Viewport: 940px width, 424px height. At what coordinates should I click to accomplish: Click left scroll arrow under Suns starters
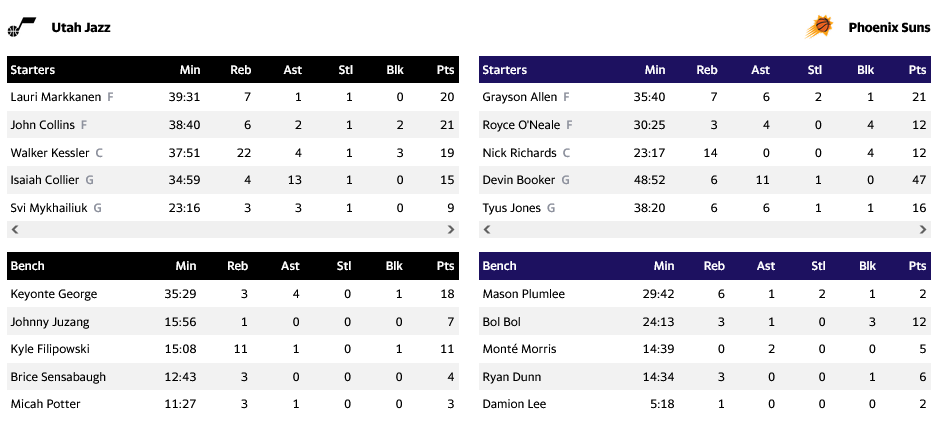[x=486, y=230]
